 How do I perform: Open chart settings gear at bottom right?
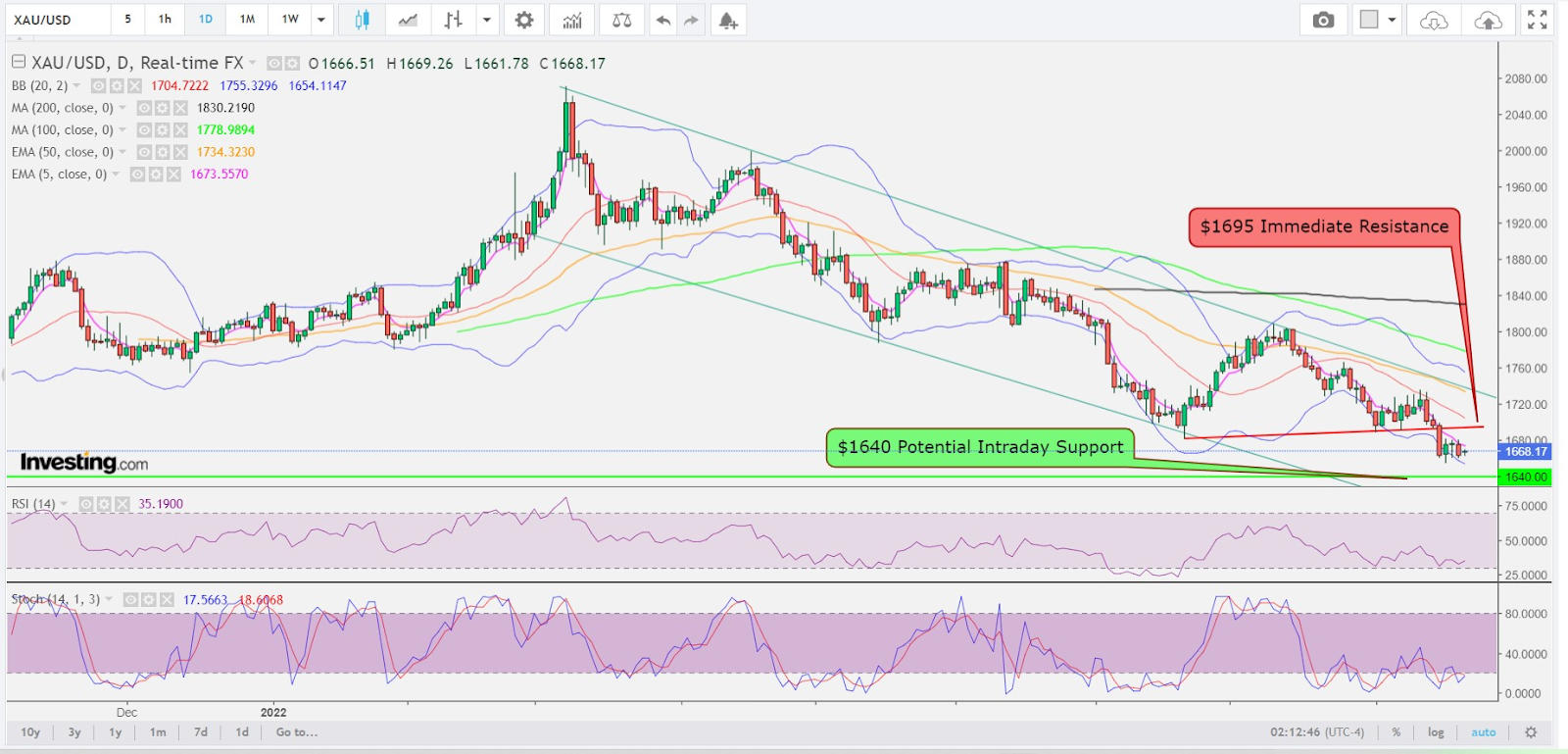tap(1531, 732)
